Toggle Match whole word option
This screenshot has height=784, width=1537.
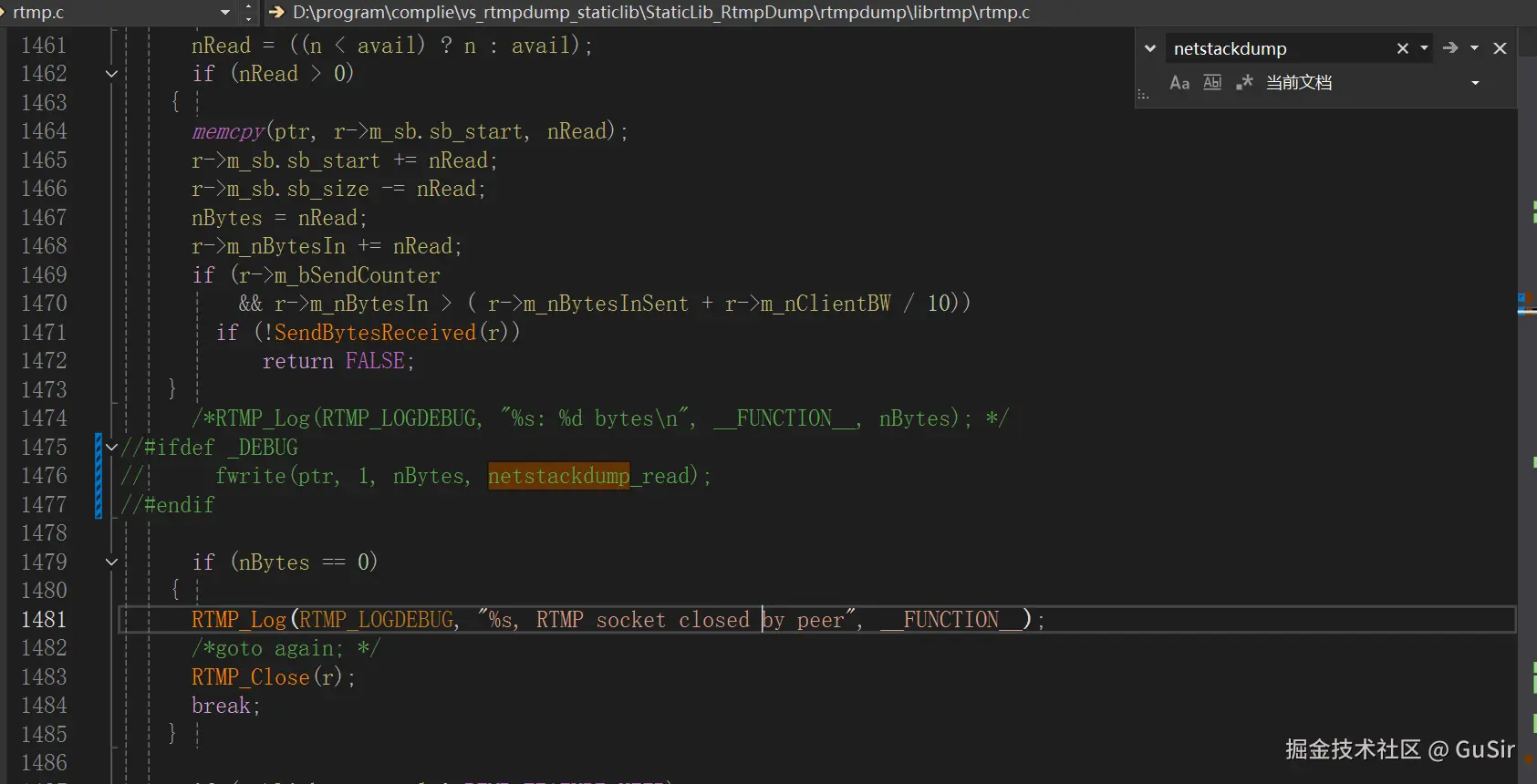coord(1212,83)
